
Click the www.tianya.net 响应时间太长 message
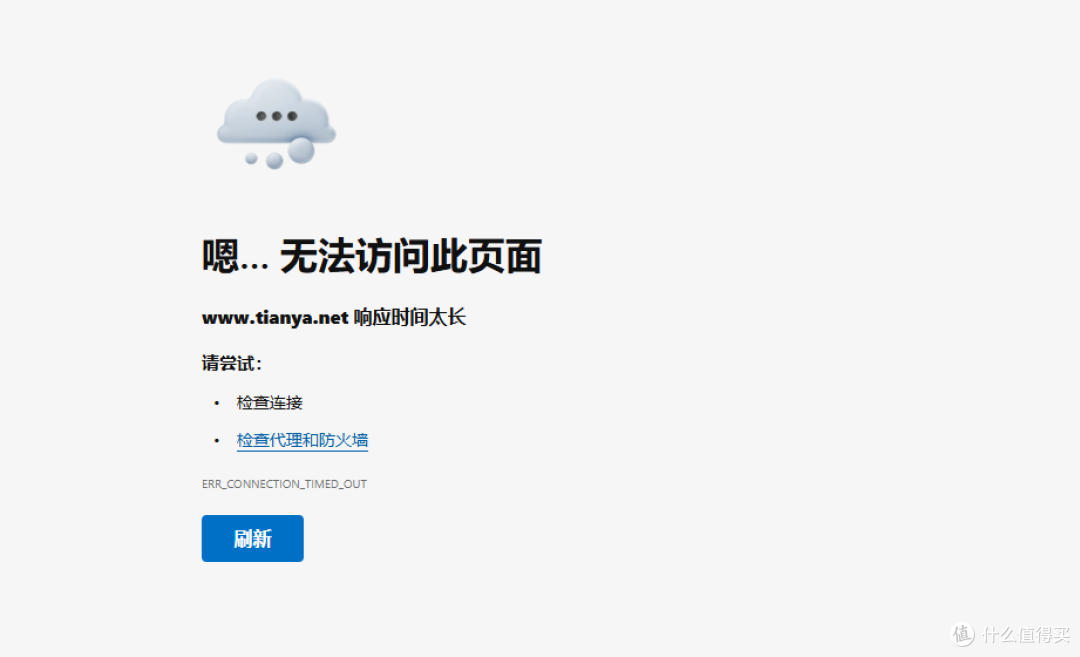coord(333,317)
